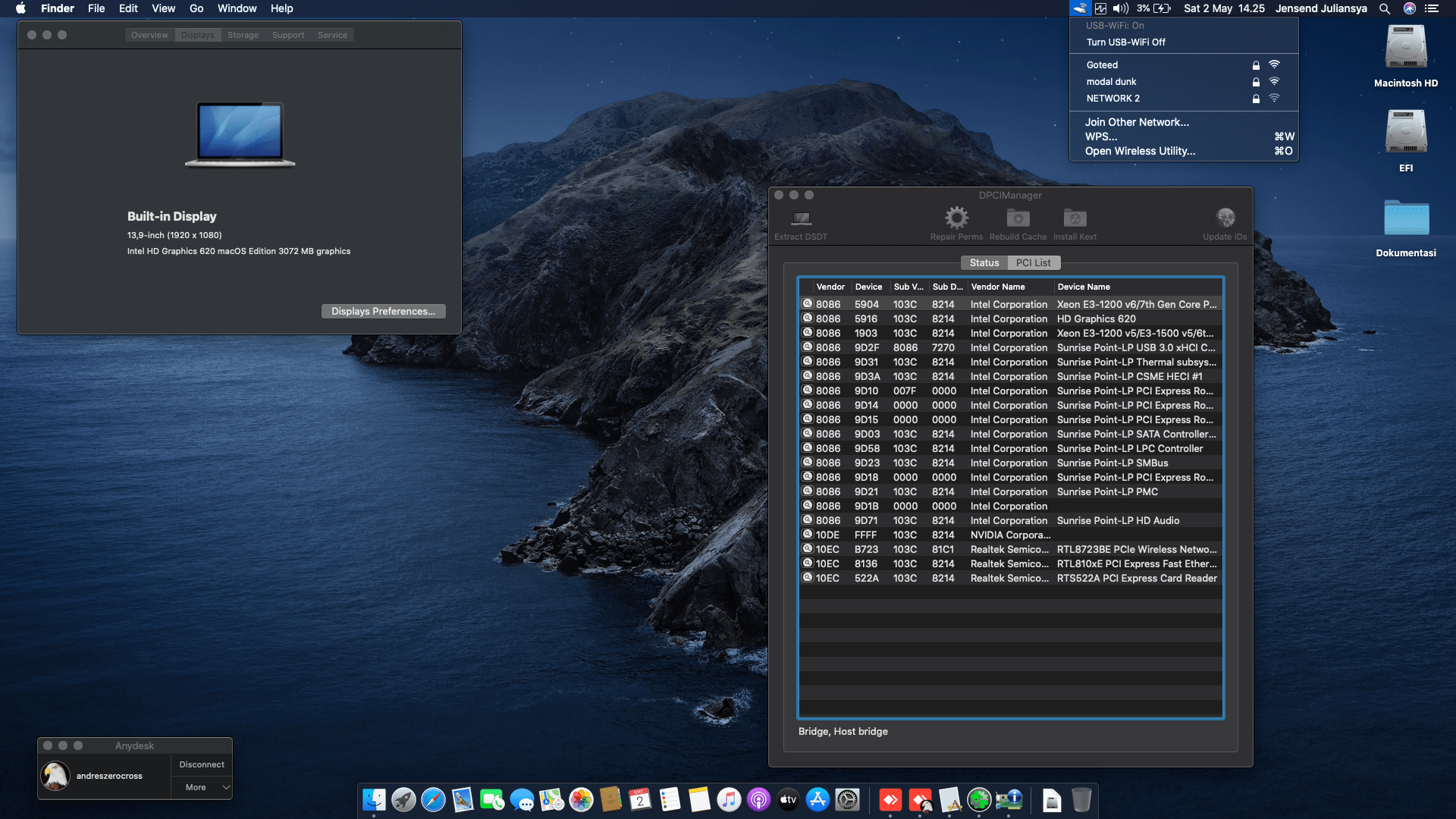
Task: Select the PCI List tab
Action: click(x=1033, y=262)
